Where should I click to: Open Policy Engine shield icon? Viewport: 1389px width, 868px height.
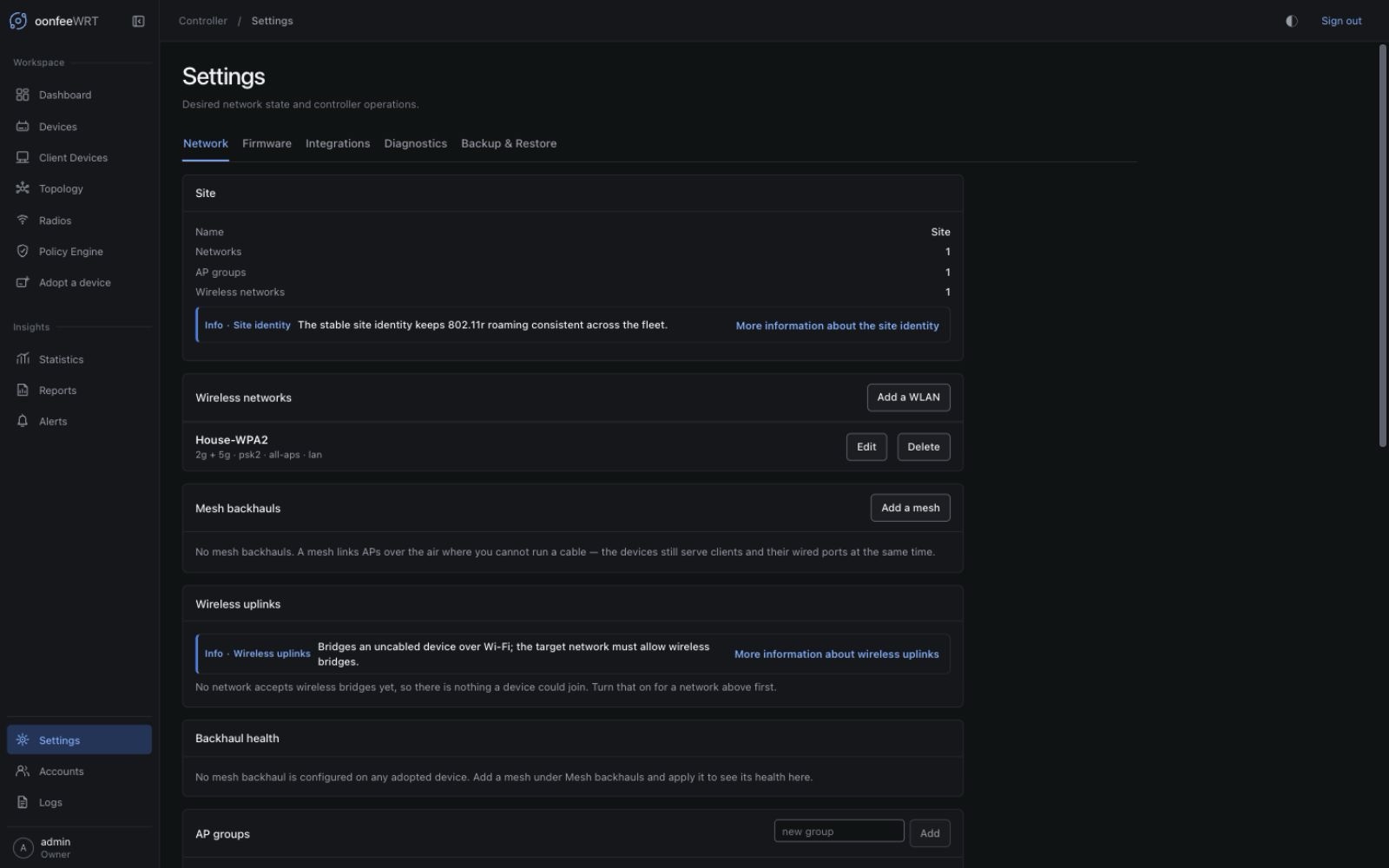tap(23, 252)
